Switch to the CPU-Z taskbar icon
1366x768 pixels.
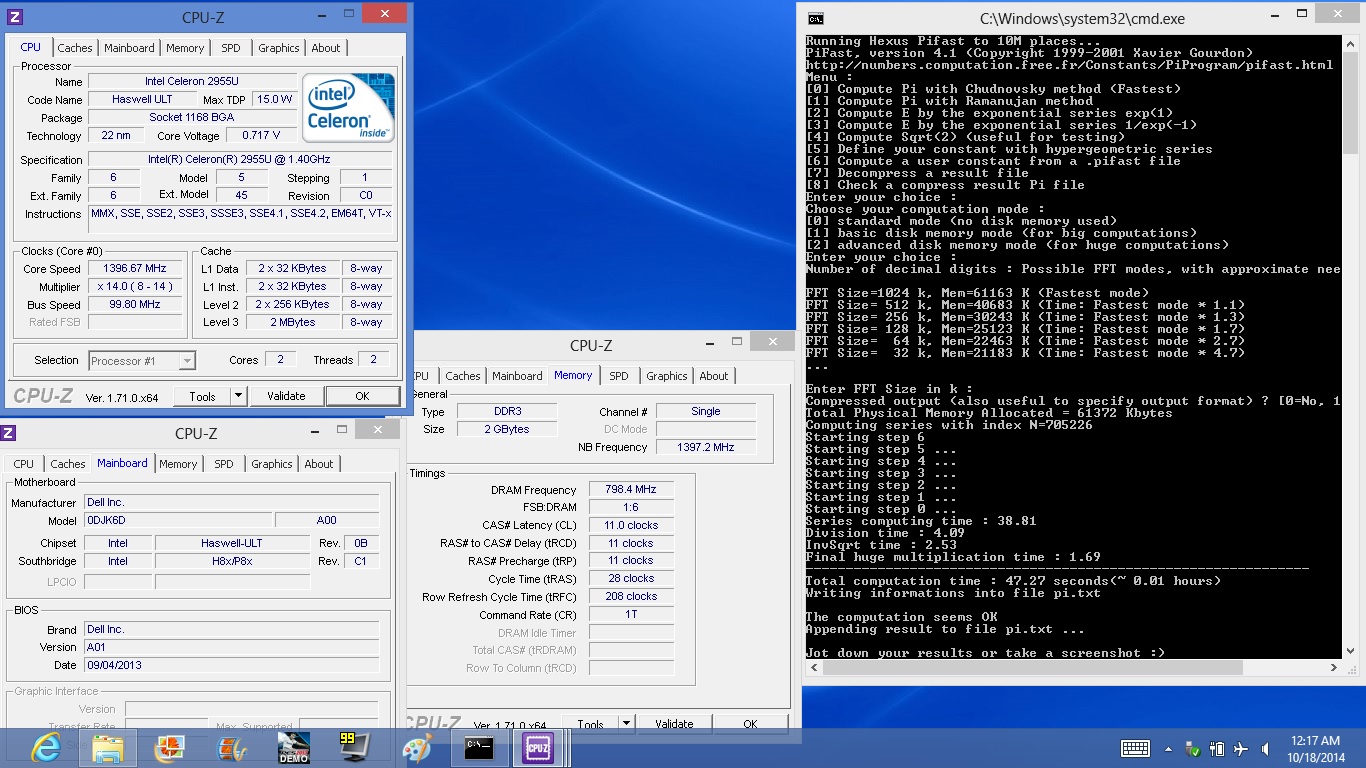pos(540,748)
